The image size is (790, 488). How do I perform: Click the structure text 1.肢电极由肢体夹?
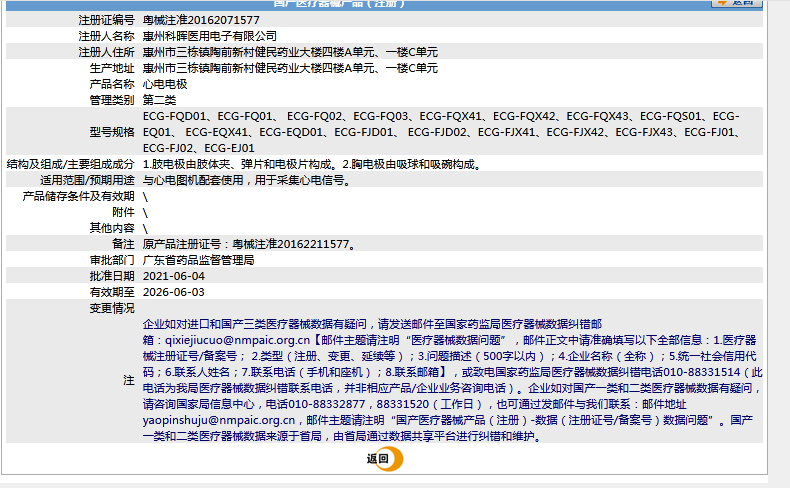pyautogui.click(x=191, y=164)
